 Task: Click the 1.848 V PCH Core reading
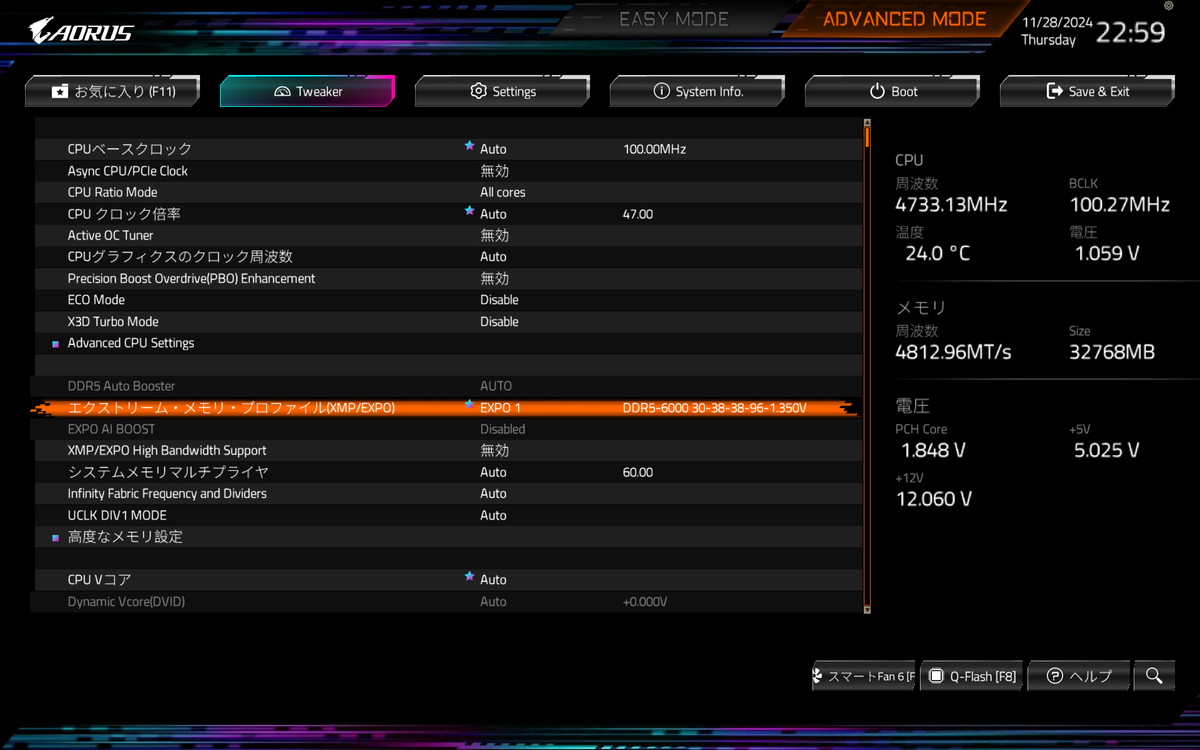click(x=933, y=450)
